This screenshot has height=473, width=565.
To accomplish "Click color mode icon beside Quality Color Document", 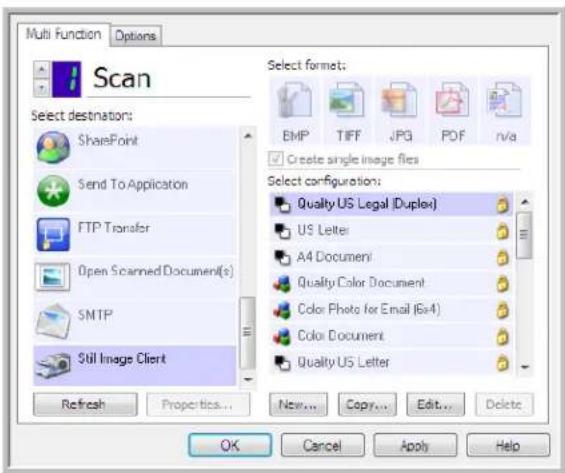I will point(282,284).
